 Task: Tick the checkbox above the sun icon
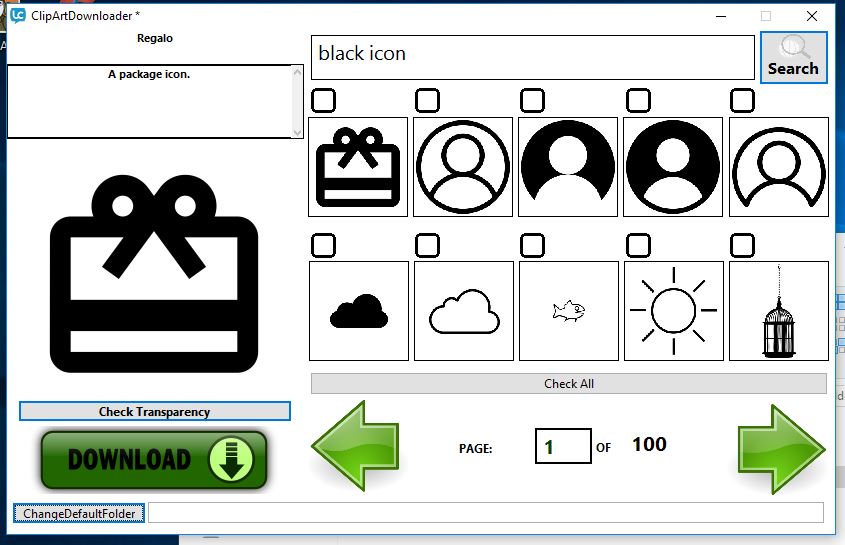[637, 245]
